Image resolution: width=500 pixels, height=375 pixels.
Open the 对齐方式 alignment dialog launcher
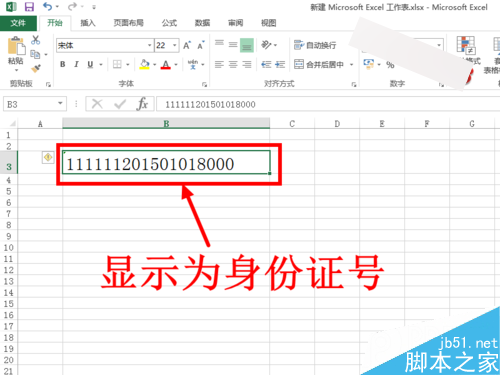point(353,85)
